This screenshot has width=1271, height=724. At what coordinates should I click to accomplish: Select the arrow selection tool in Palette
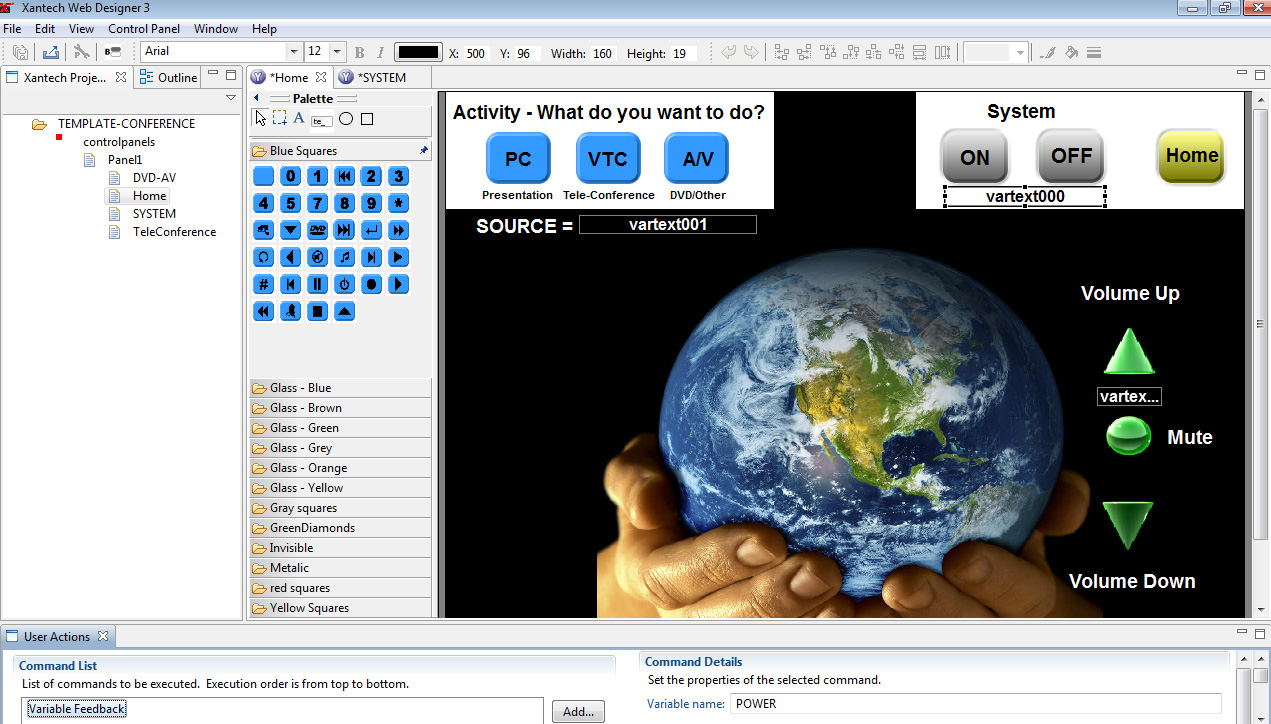261,119
